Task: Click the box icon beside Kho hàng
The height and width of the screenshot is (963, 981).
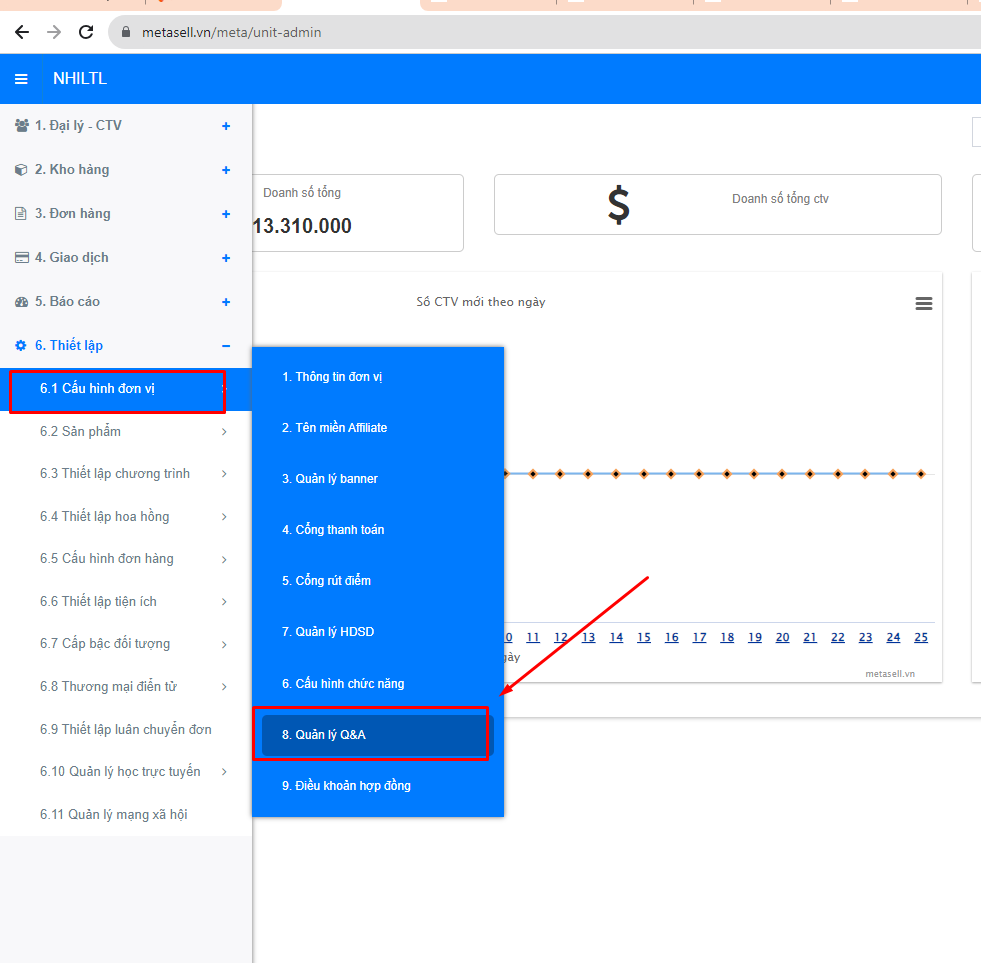Action: (21, 170)
